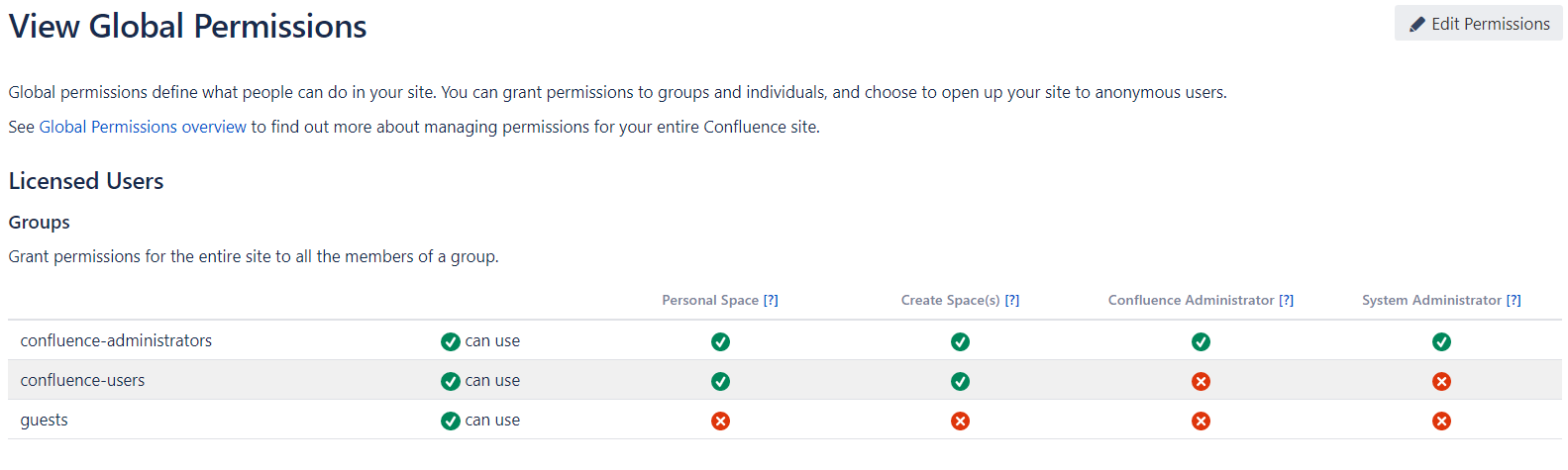Open help [?] next to Confluence Administrator
This screenshot has width=1568, height=470.
(1286, 300)
